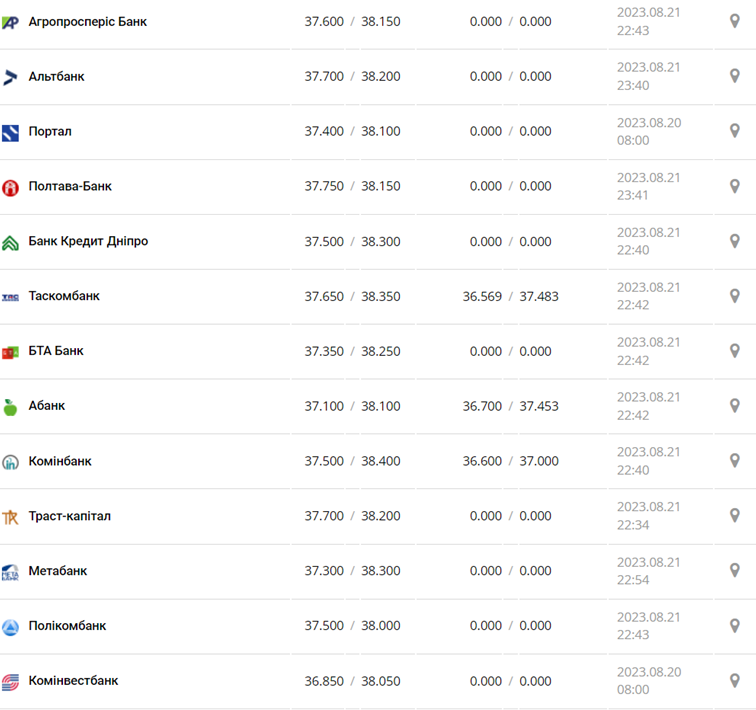The width and height of the screenshot is (756, 710).
Task: Click the Метабанк logo icon
Action: click(10, 572)
